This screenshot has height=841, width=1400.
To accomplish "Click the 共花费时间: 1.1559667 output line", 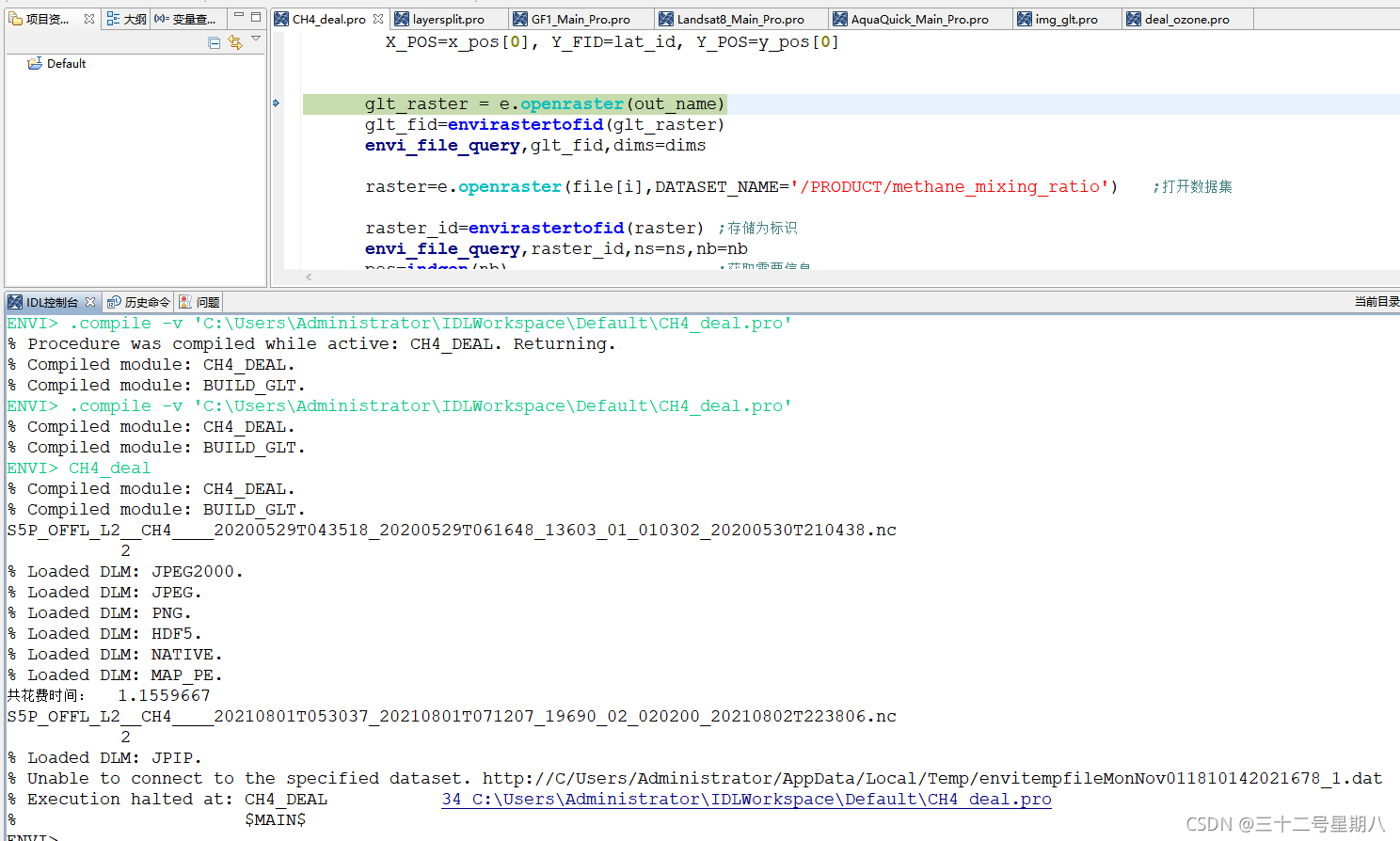I will (x=108, y=695).
